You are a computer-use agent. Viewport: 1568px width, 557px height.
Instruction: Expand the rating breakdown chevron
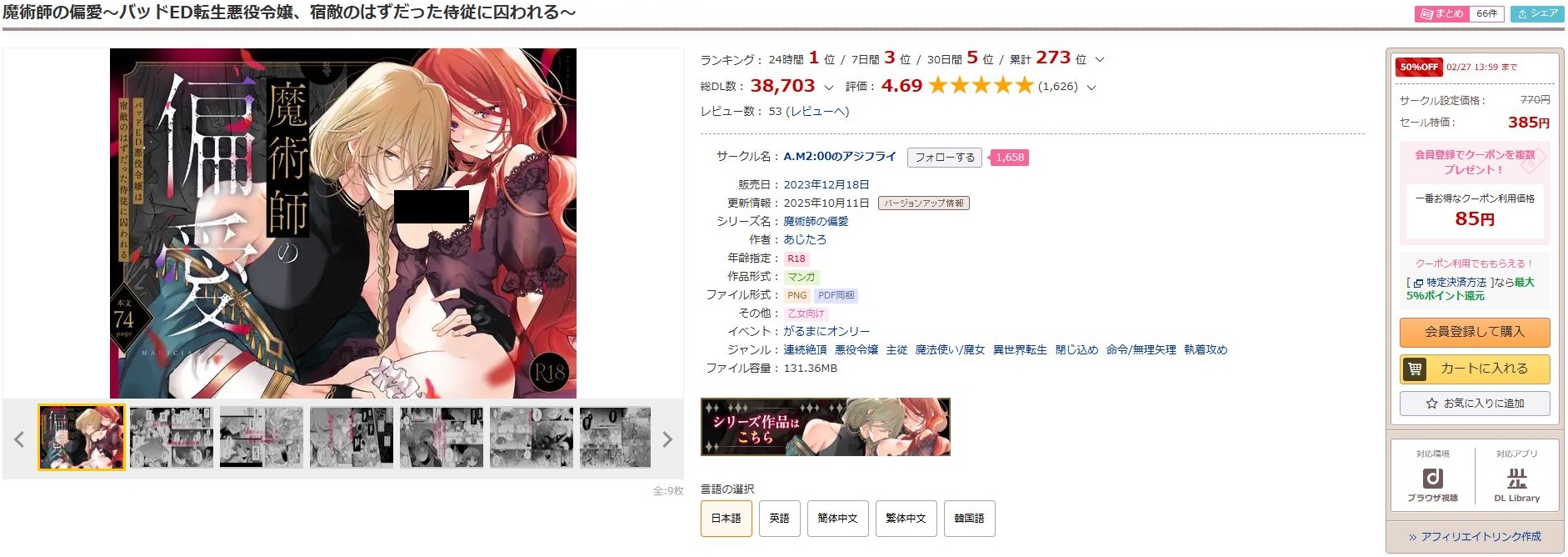click(1091, 87)
